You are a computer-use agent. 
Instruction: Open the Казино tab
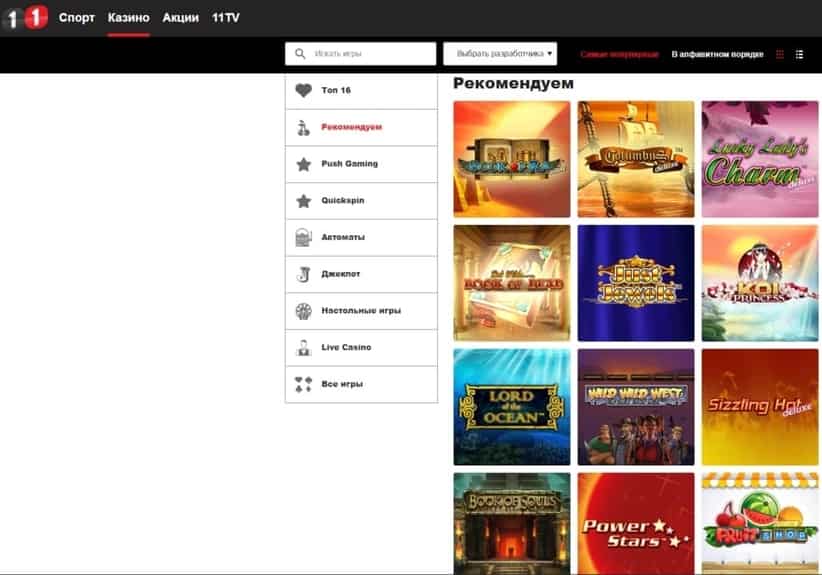coord(128,18)
